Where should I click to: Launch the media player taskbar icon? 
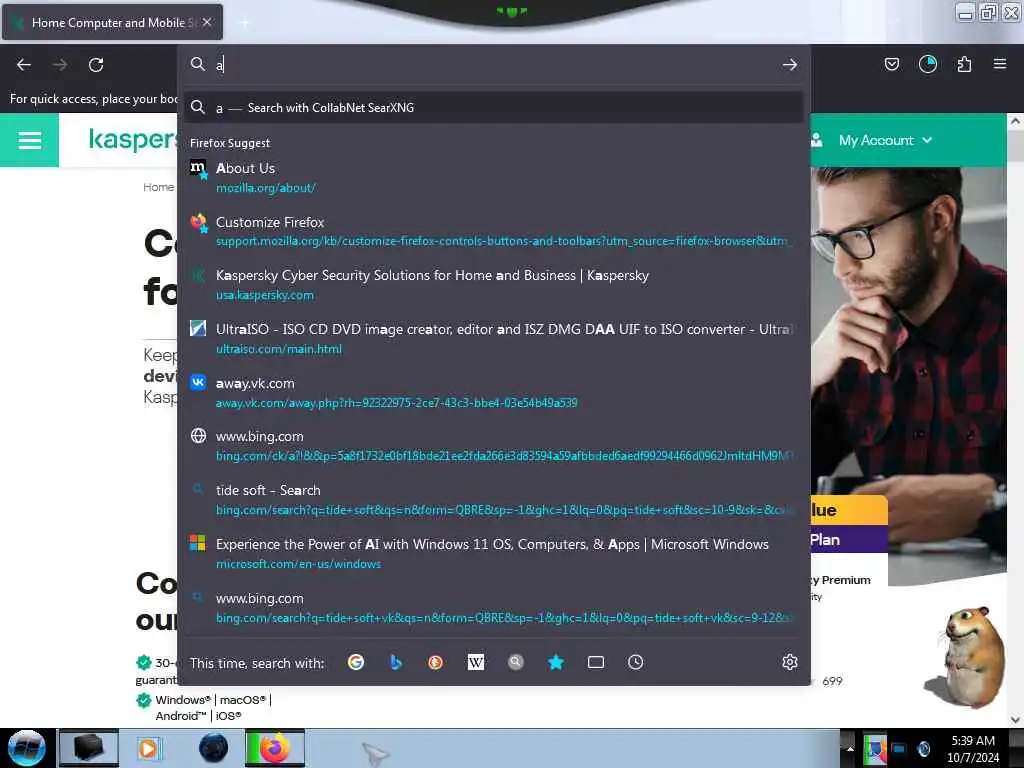148,748
